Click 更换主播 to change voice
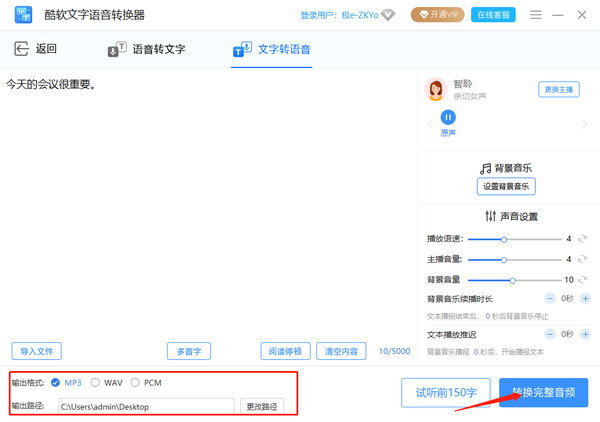This screenshot has width=600, height=422. click(559, 90)
